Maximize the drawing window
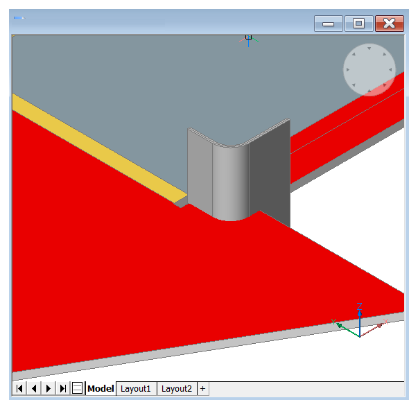Viewport: 410px width, 405px height. [359, 23]
